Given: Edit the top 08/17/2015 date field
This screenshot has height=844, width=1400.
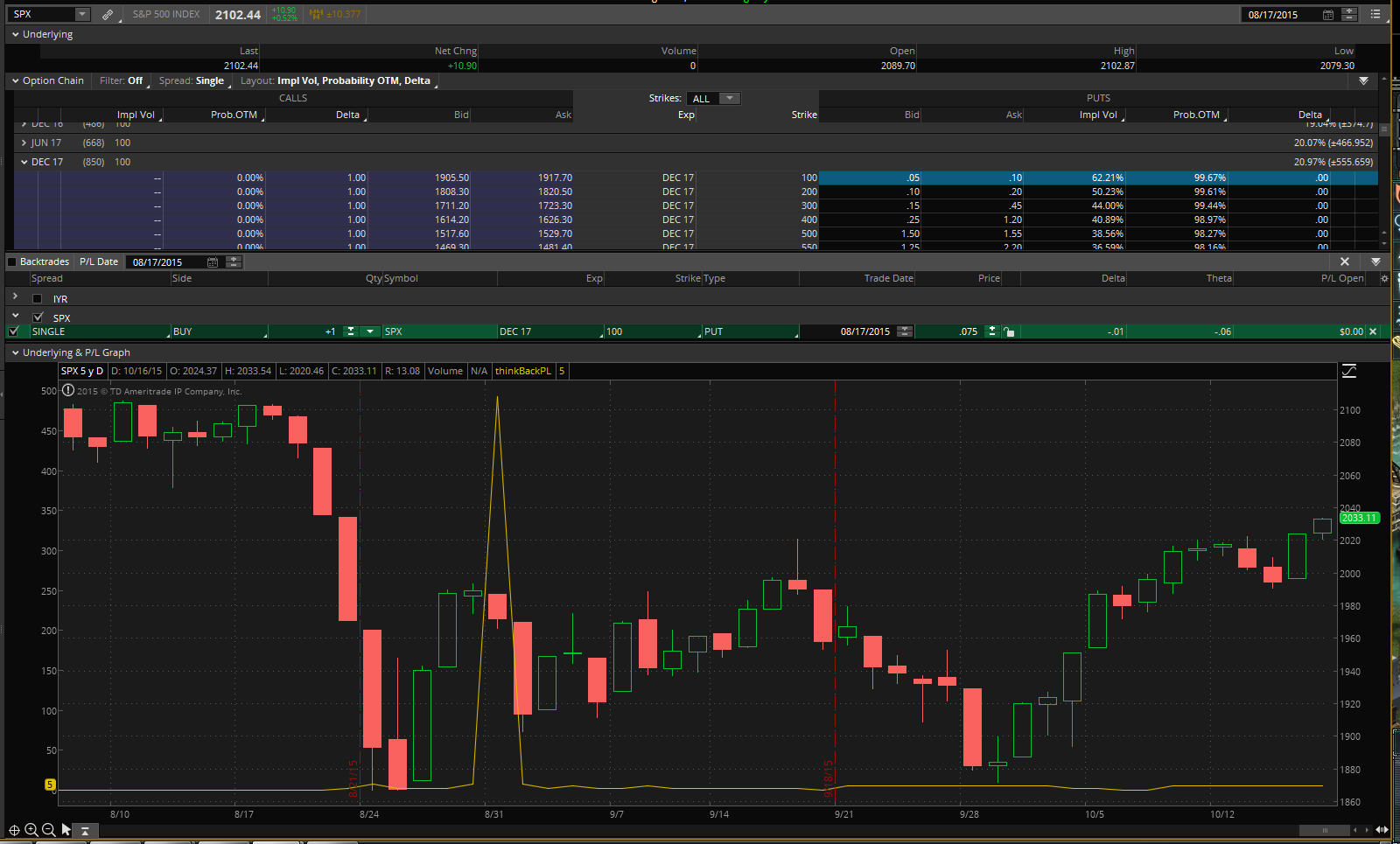Looking at the screenshot, I should [x=1281, y=15].
